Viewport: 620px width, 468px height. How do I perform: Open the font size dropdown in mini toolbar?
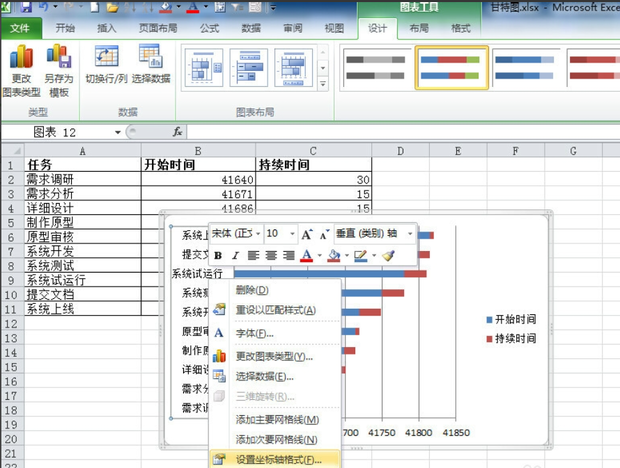(292, 234)
